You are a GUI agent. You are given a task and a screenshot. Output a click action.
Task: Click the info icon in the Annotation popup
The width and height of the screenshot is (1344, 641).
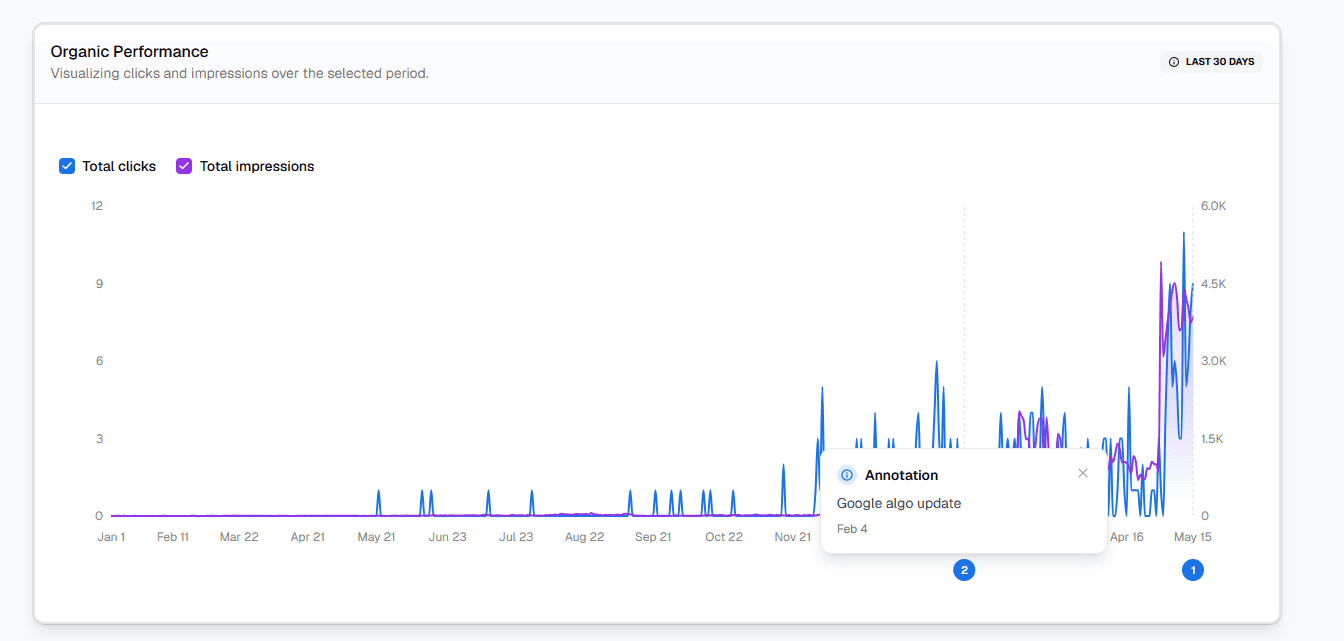pyautogui.click(x=847, y=475)
